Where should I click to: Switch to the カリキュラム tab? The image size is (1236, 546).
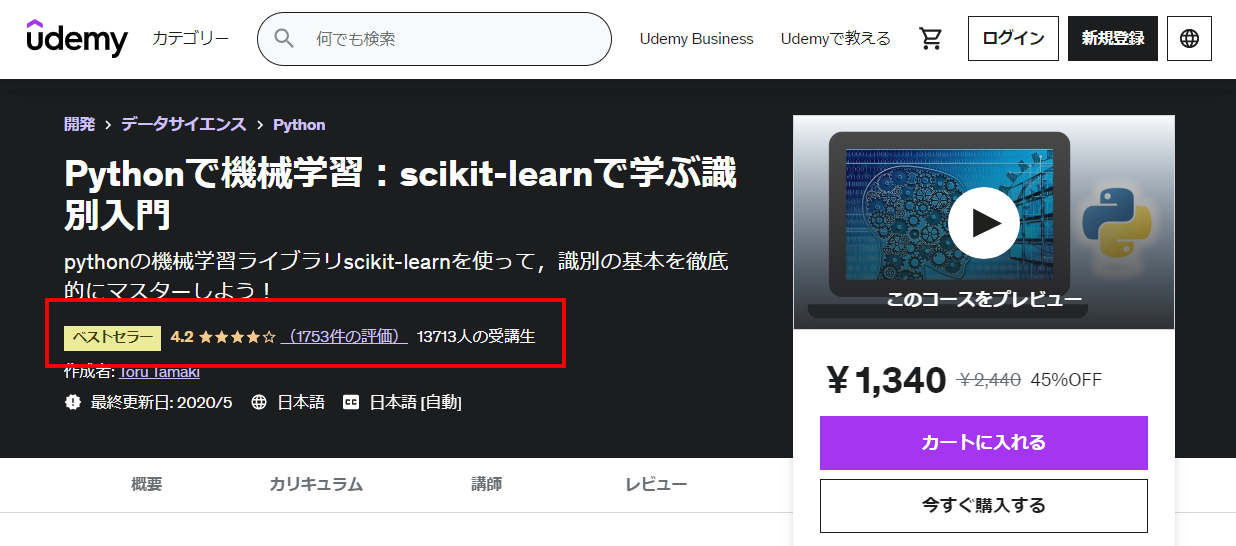click(316, 485)
